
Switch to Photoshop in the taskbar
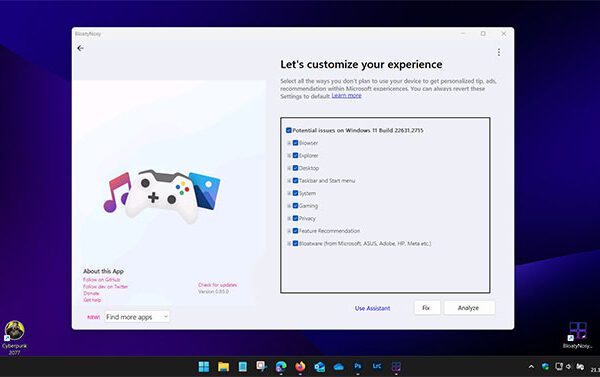tap(358, 366)
